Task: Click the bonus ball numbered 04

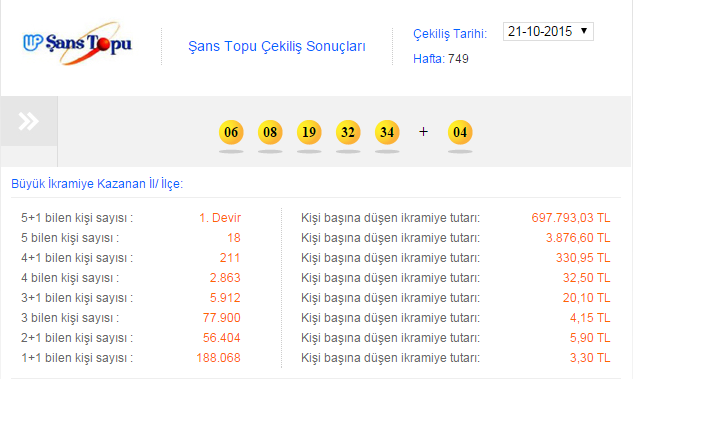Action: click(x=460, y=132)
